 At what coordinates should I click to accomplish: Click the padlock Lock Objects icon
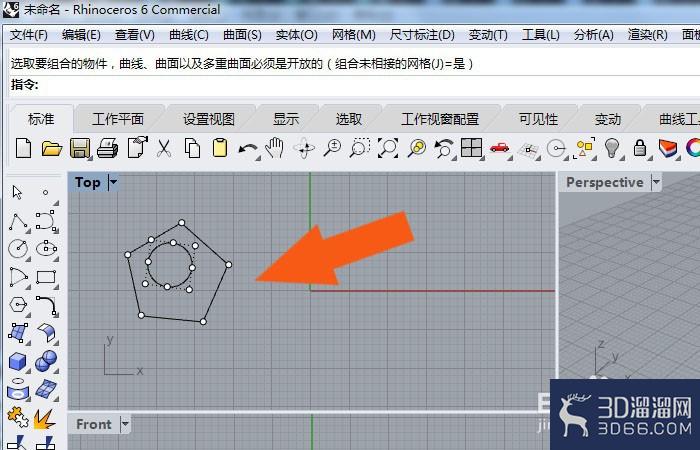coord(640,148)
